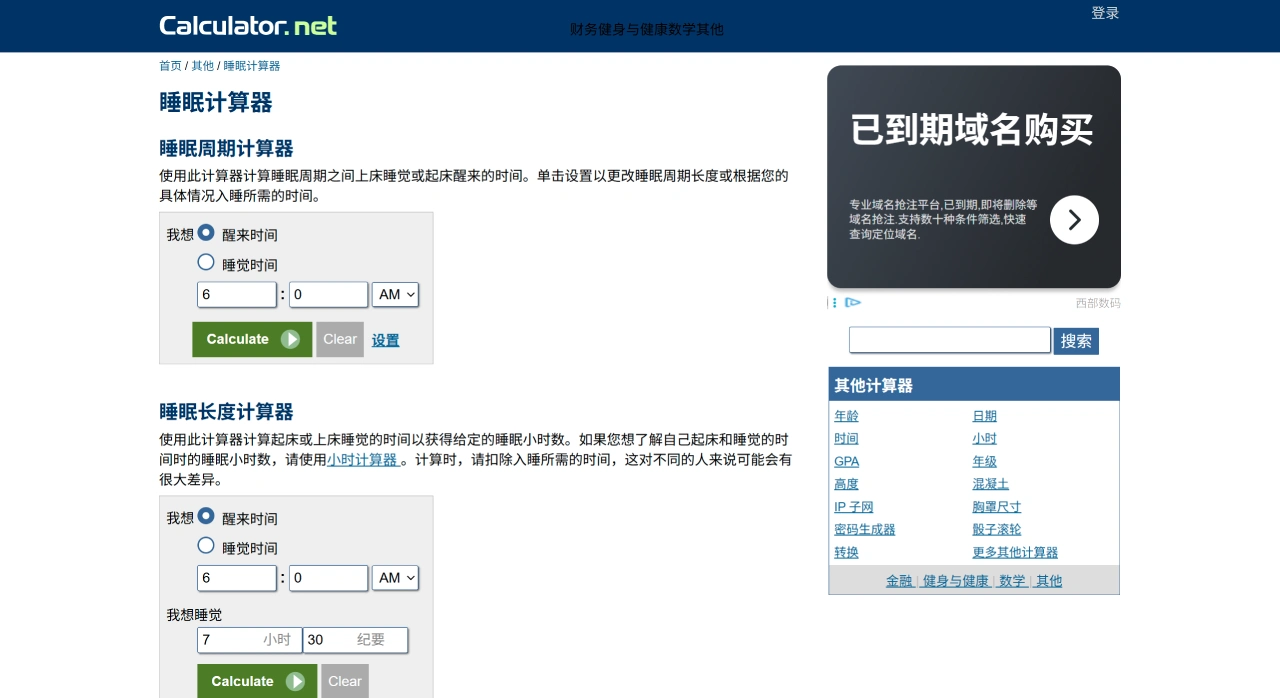Image resolution: width=1280 pixels, height=698 pixels.
Task: Open the AM dropdown in sleep length calculator
Action: click(395, 577)
